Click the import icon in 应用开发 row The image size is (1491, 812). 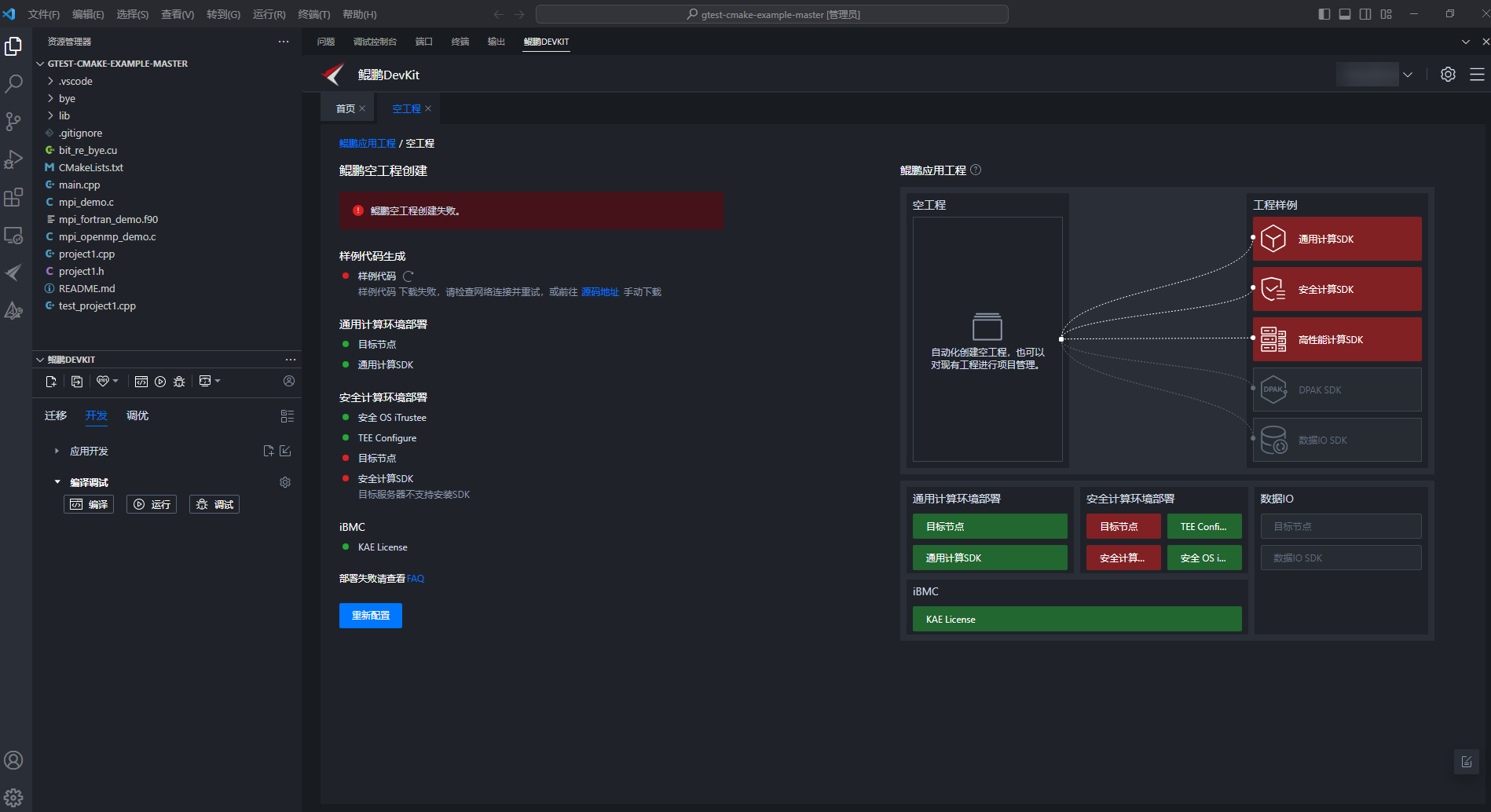coord(285,451)
